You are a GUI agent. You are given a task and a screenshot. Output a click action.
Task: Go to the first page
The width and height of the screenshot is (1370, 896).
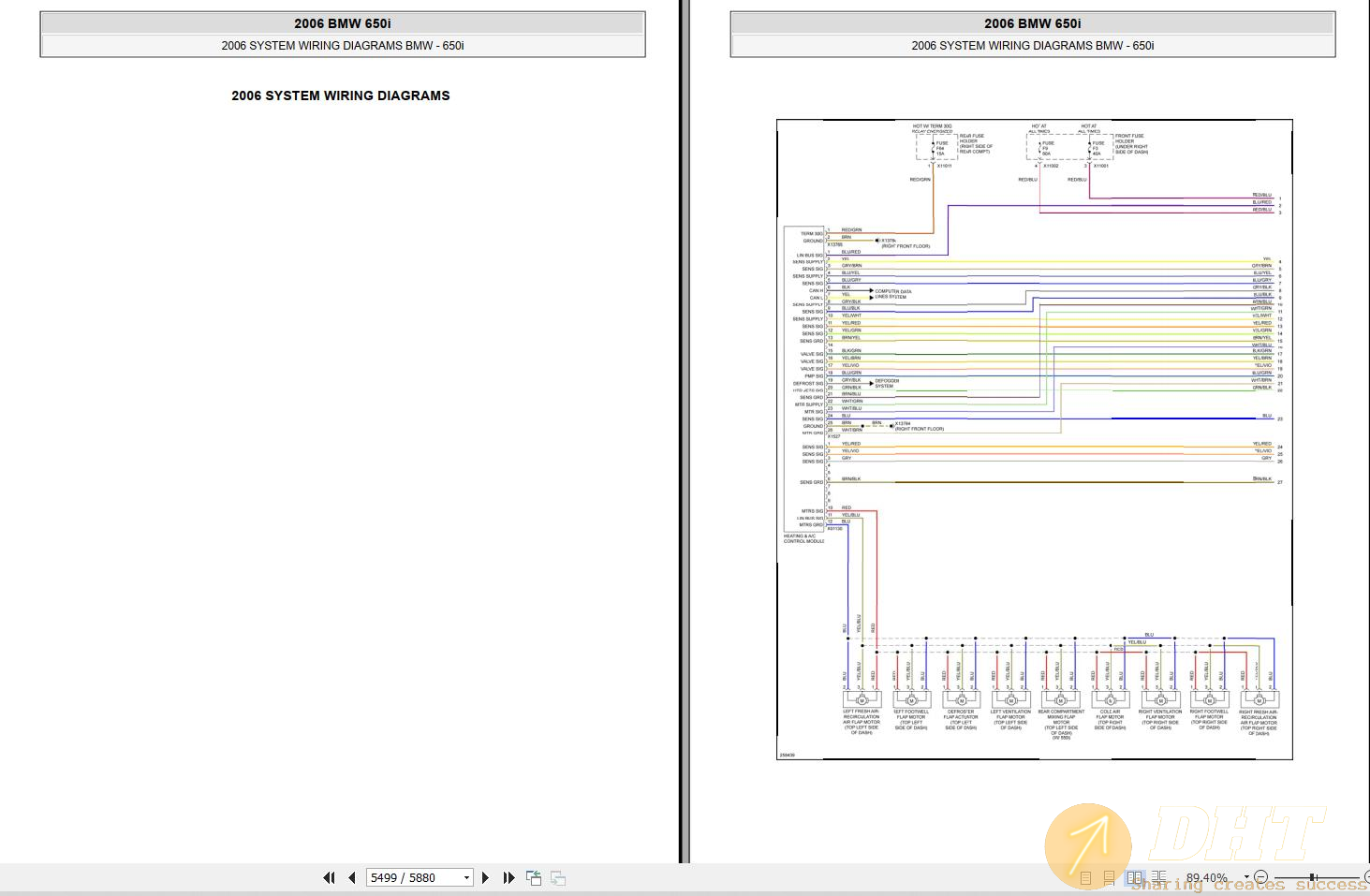(329, 877)
